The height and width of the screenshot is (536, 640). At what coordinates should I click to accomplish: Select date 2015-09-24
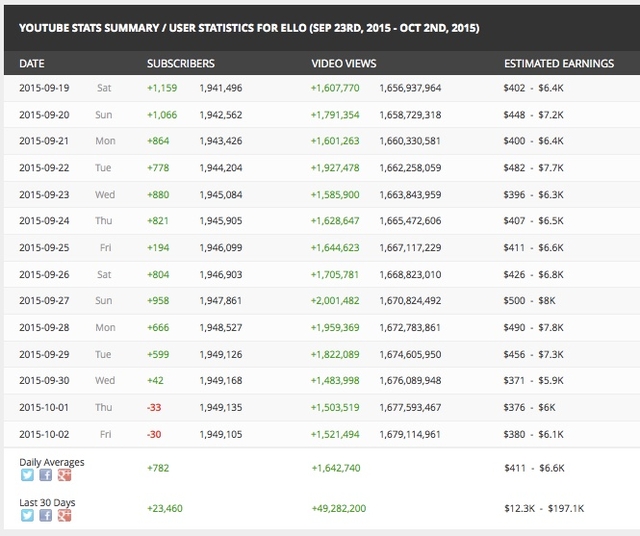pos(44,221)
